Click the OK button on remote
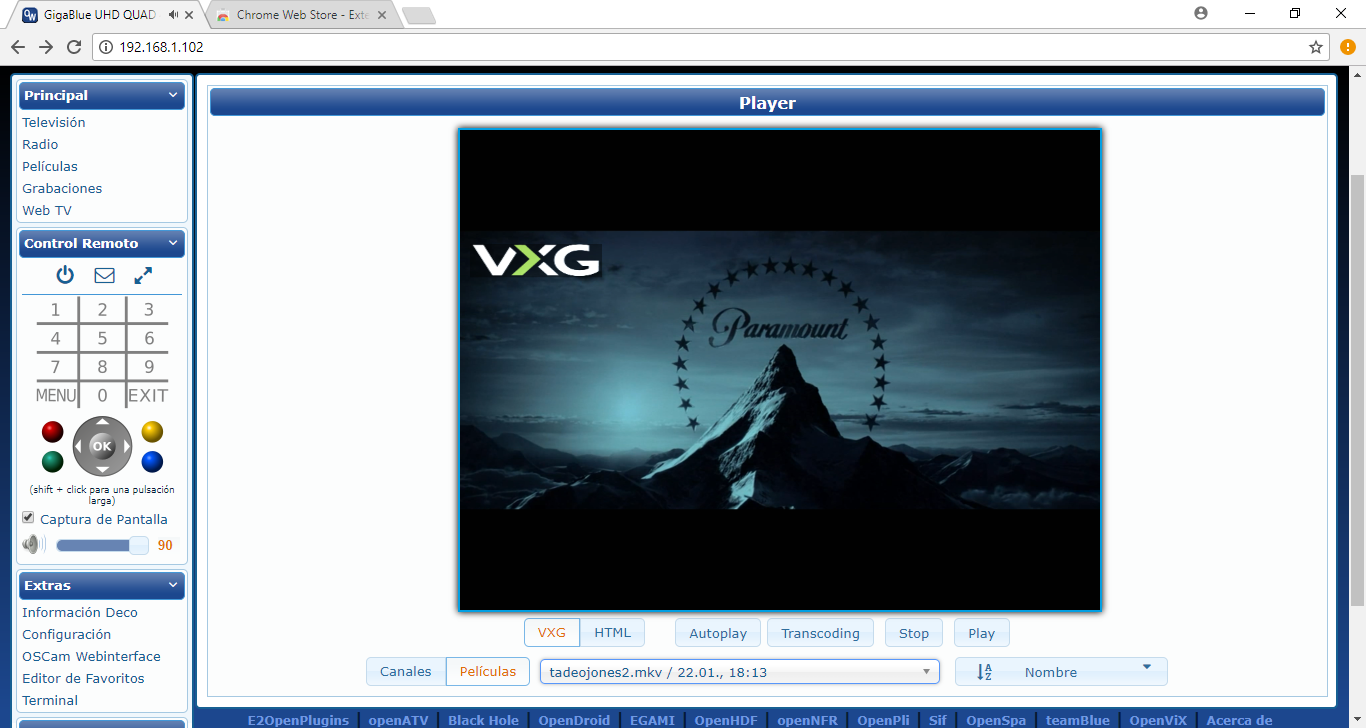Image resolution: width=1366 pixels, height=728 pixels. 102,446
